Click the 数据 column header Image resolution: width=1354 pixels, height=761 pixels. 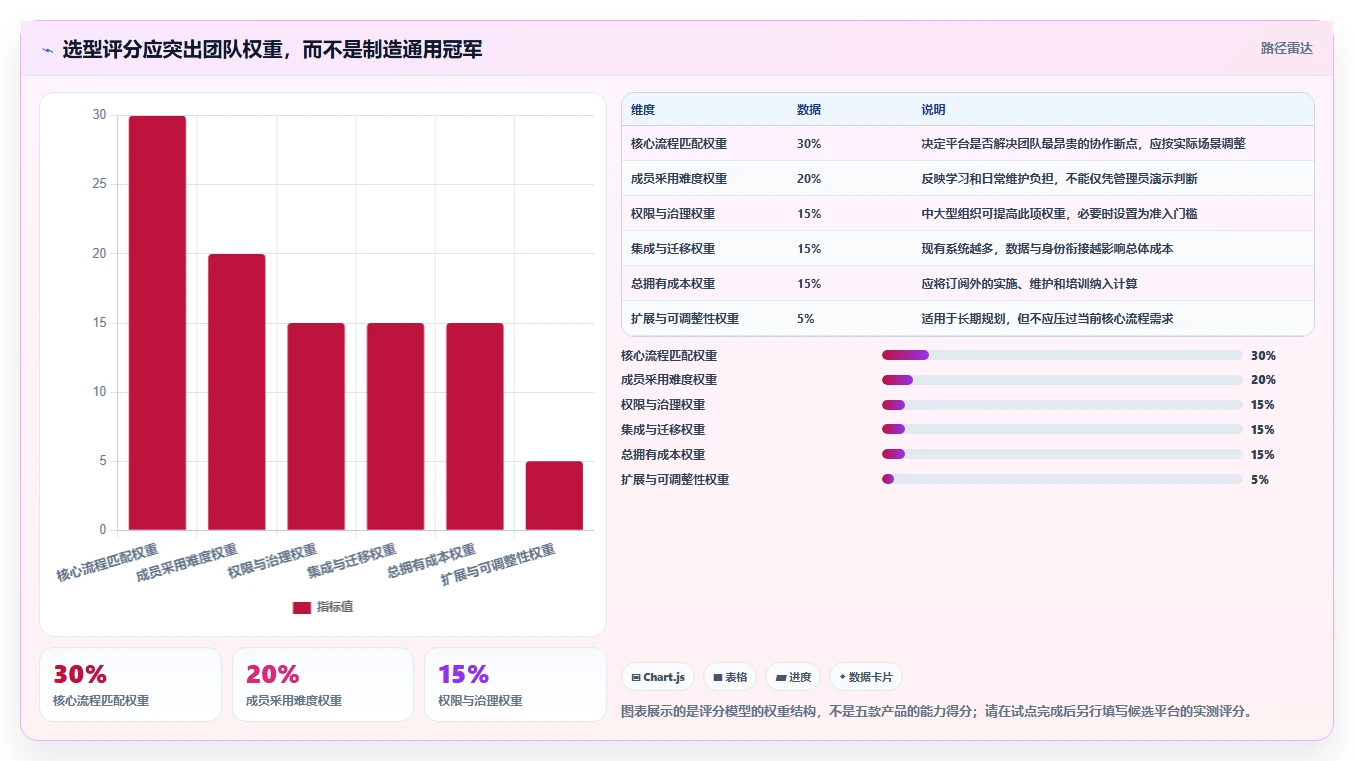pos(809,109)
